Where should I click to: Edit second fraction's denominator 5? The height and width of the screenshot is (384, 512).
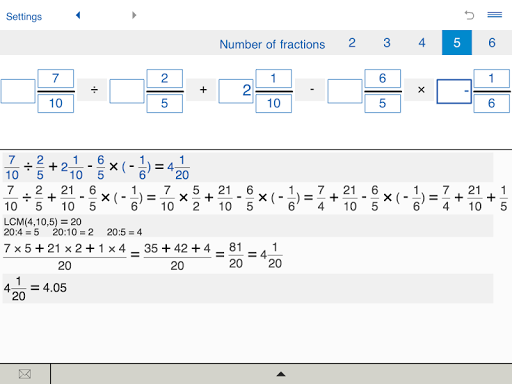pos(165,103)
